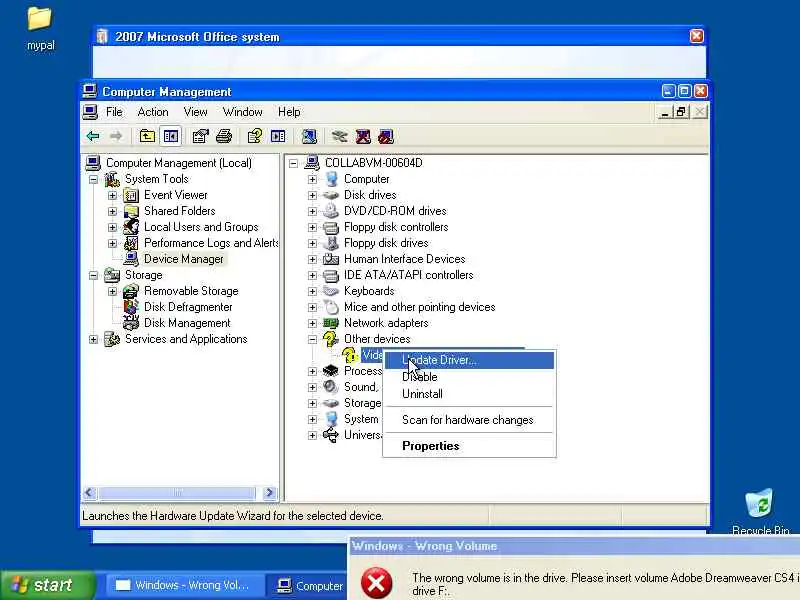The image size is (800, 600).
Task: Collapse the Other devices category
Action: pyautogui.click(x=312, y=339)
